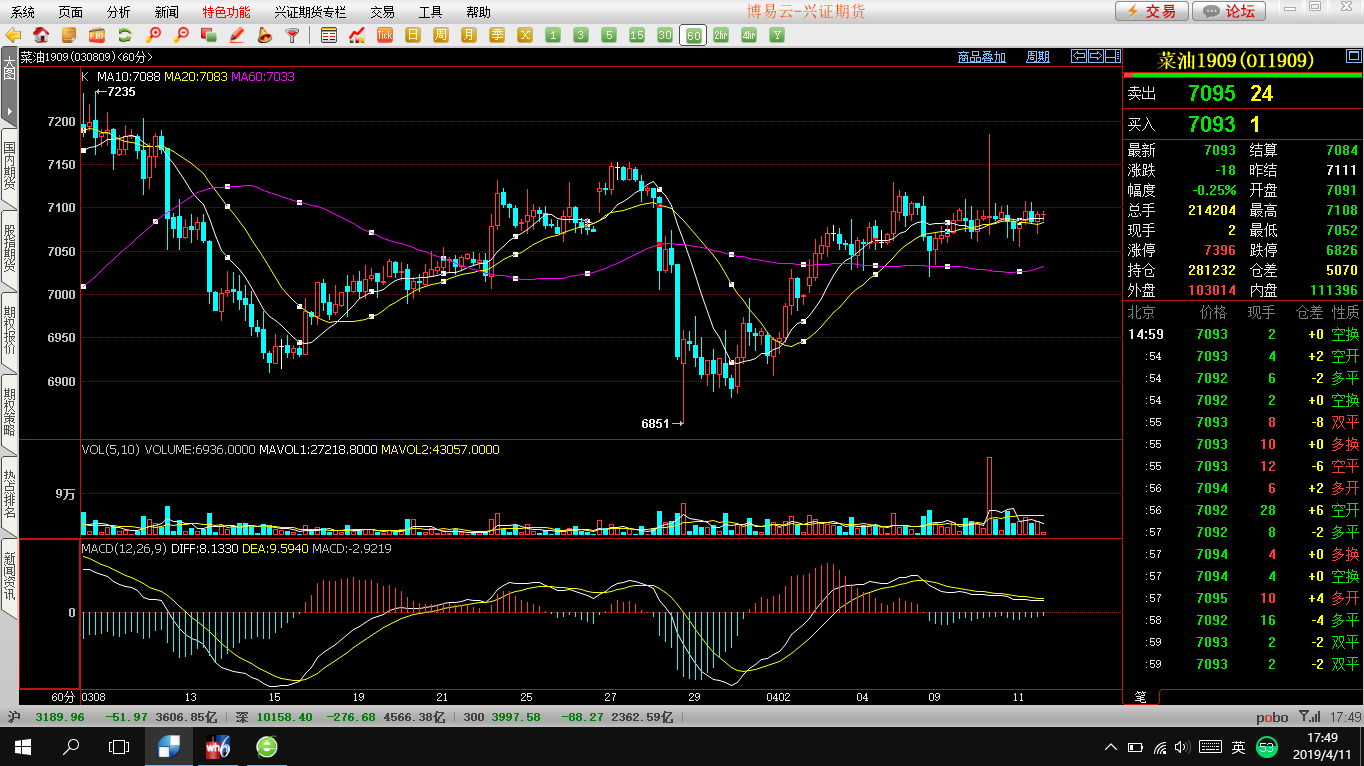Open the quote list table icon
The width and height of the screenshot is (1364, 766).
click(x=329, y=35)
